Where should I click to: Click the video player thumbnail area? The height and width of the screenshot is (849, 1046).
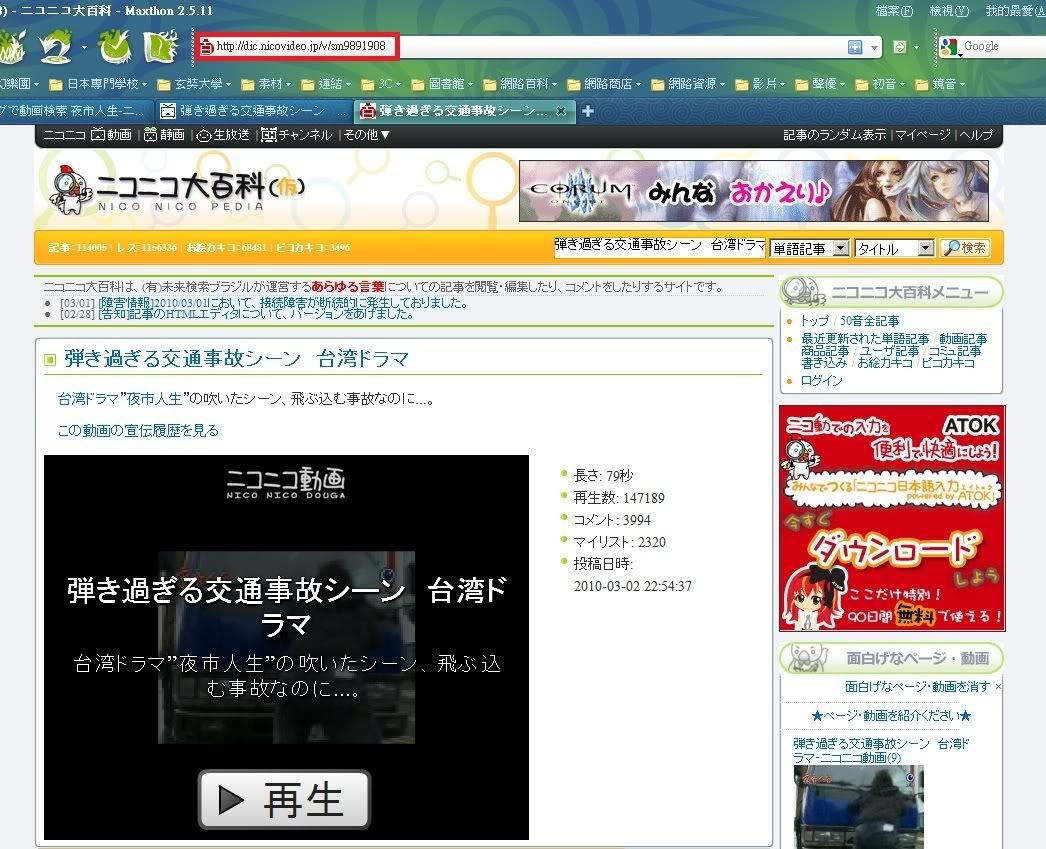286,648
